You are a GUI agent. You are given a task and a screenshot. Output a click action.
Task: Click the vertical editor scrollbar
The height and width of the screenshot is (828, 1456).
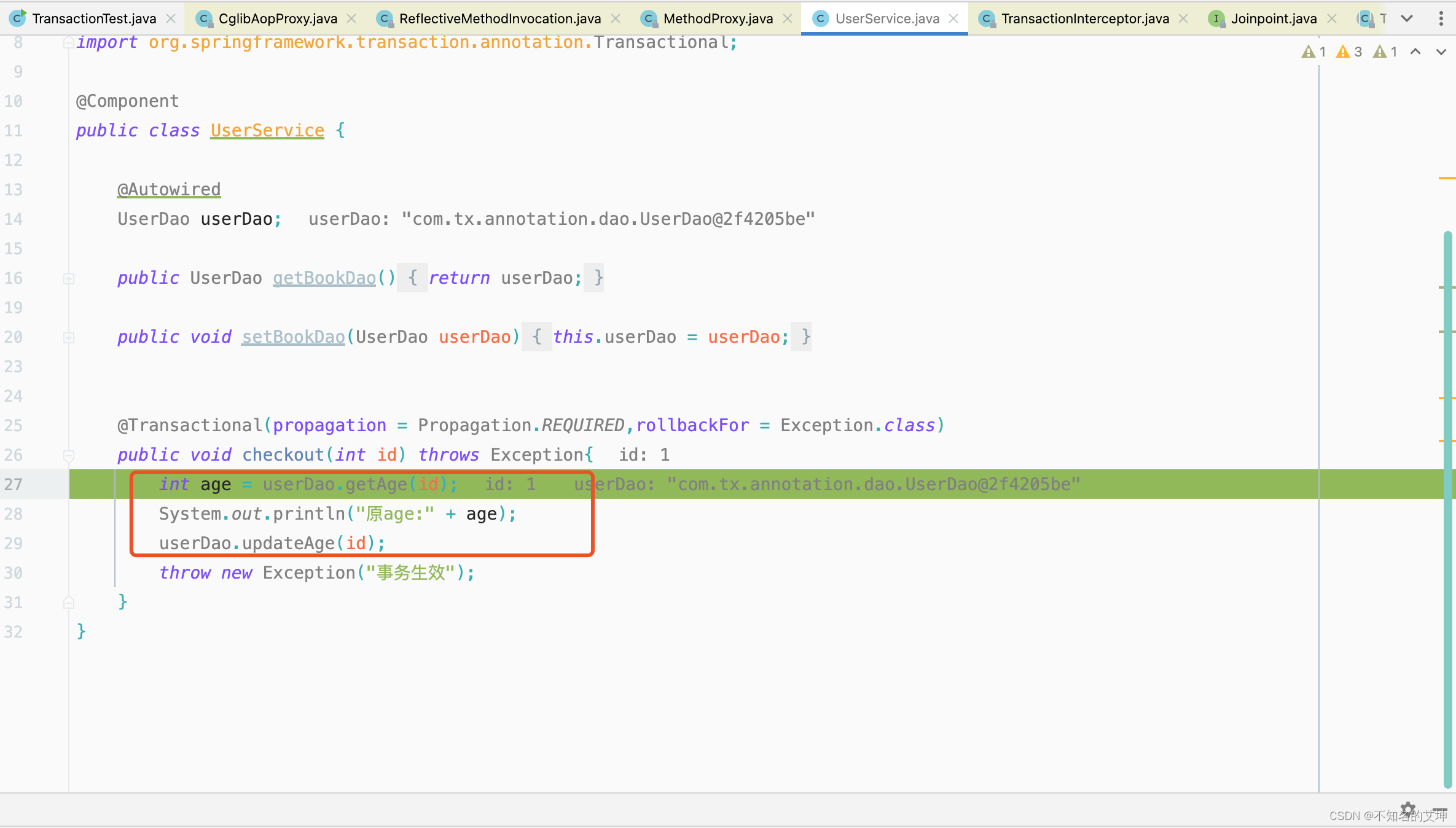point(1448,510)
